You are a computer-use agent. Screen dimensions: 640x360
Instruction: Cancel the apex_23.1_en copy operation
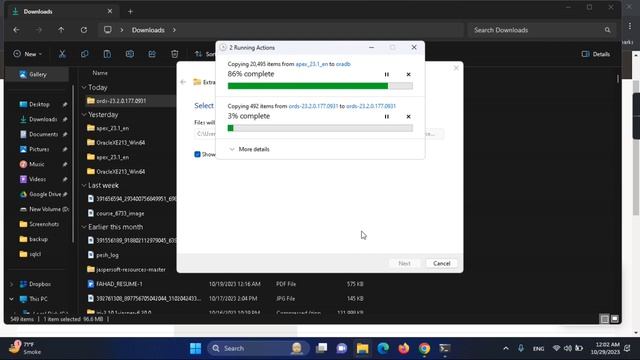(x=408, y=74)
